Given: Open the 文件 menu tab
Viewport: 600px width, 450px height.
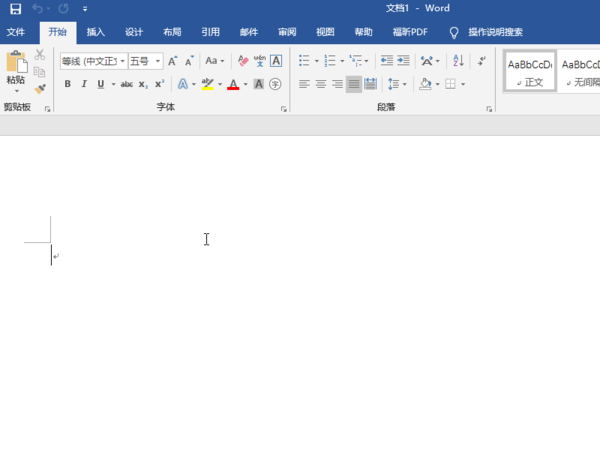Looking at the screenshot, I should click(x=16, y=32).
